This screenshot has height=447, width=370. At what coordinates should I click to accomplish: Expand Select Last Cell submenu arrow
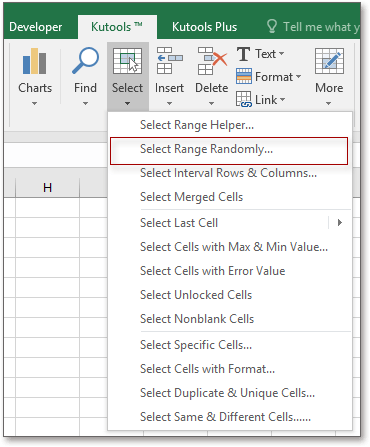tap(340, 222)
